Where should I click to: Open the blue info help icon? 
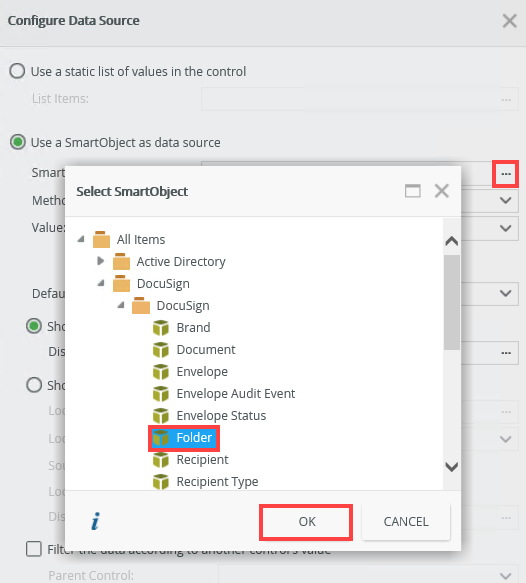point(96,521)
